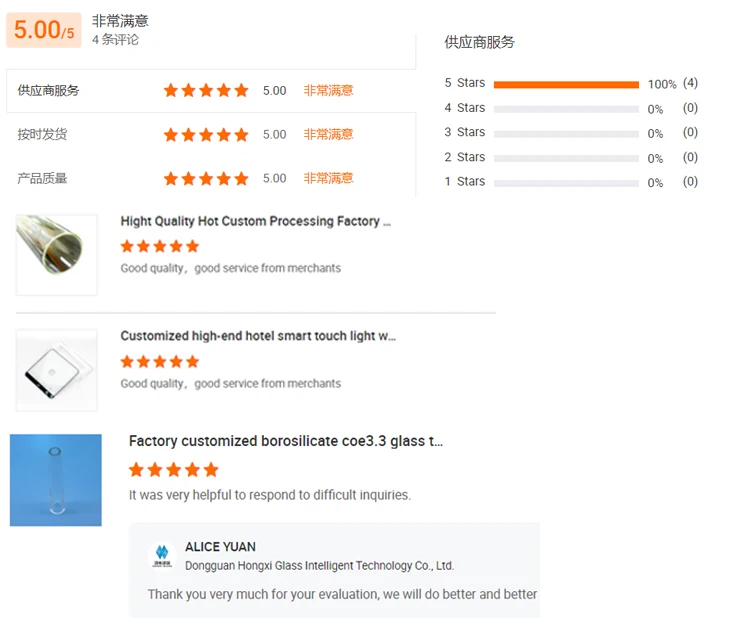This screenshot has width=750, height=618.
Task: Filter reviews by 4 Stars
Action: click(x=465, y=108)
